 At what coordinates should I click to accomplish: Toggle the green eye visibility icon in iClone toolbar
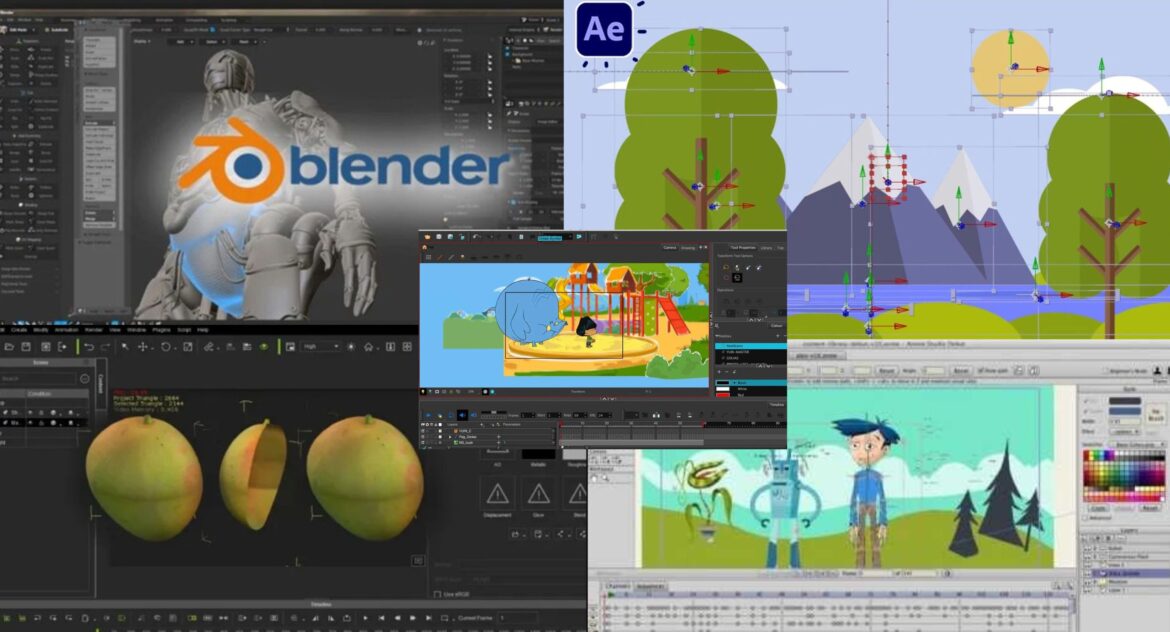click(x=264, y=346)
